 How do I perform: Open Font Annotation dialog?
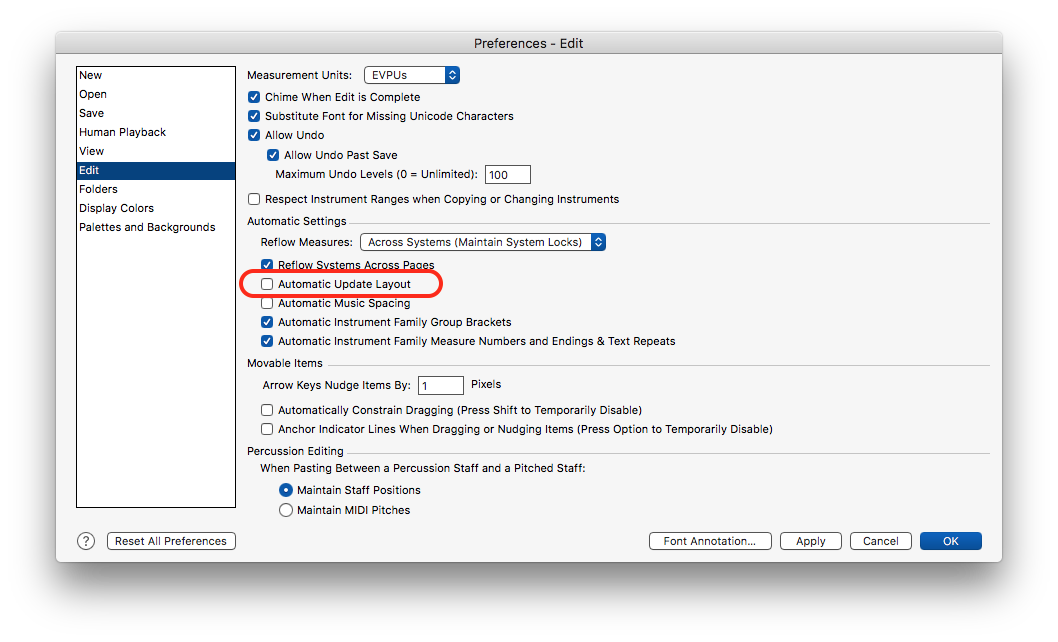pos(710,541)
